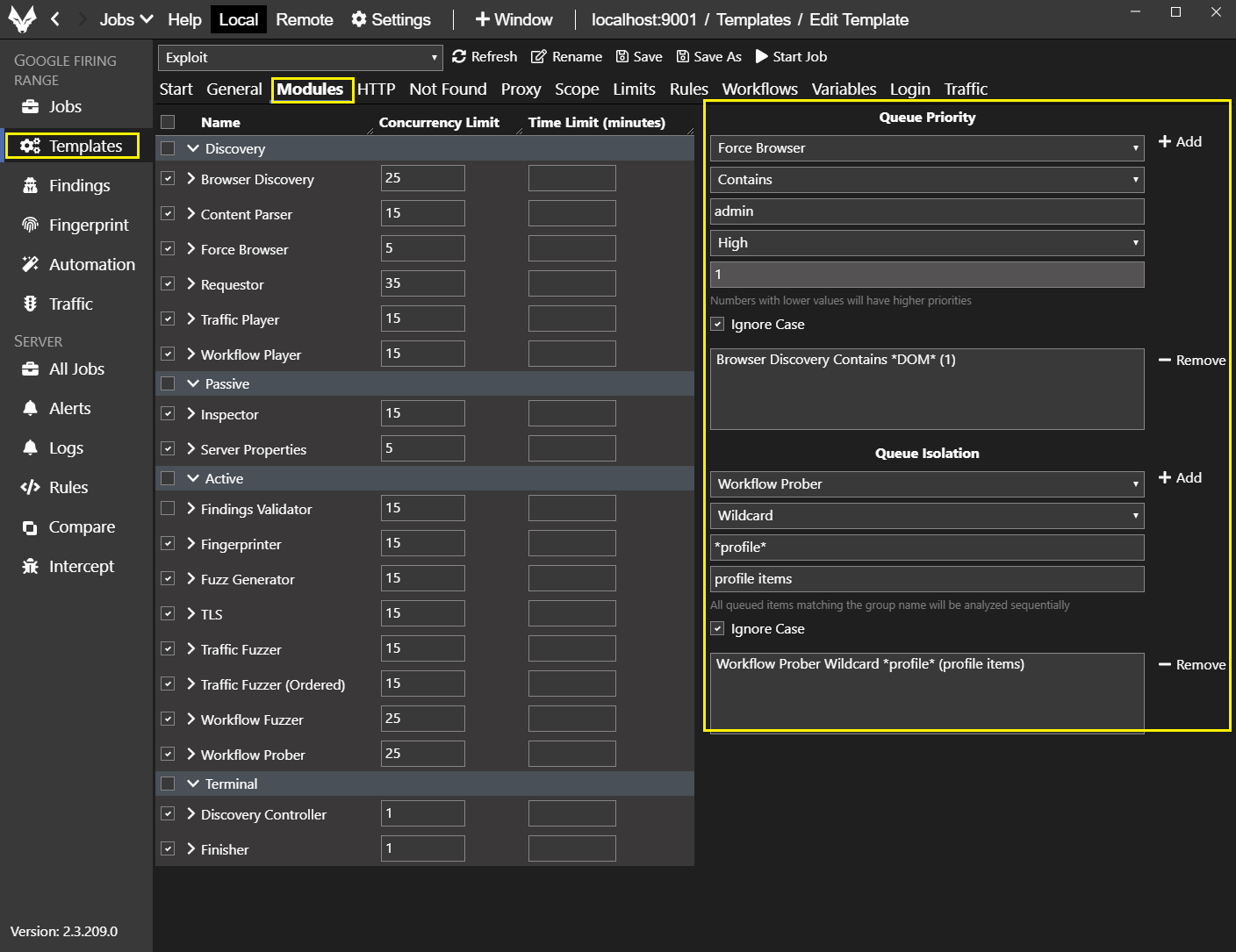Expand the Browser Discovery module row
1236x952 pixels.
tap(191, 179)
